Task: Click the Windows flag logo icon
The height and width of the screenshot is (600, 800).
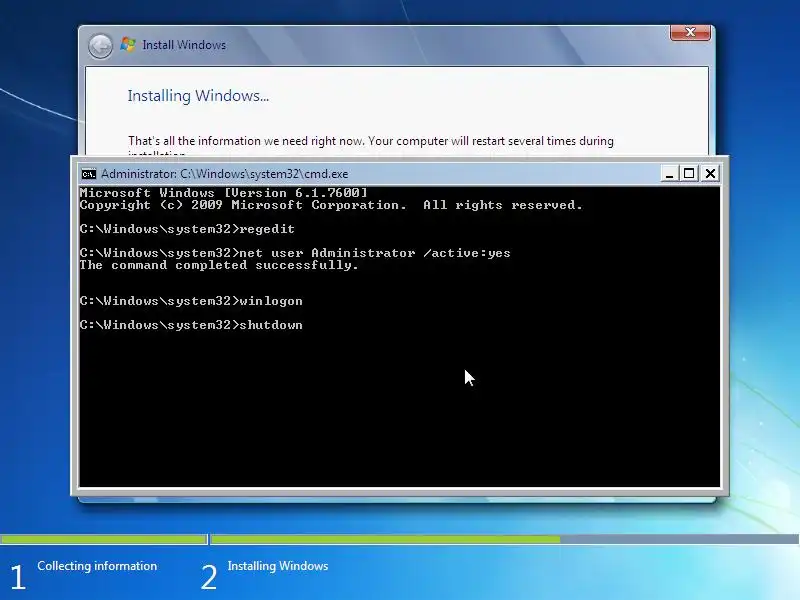Action: [x=128, y=44]
